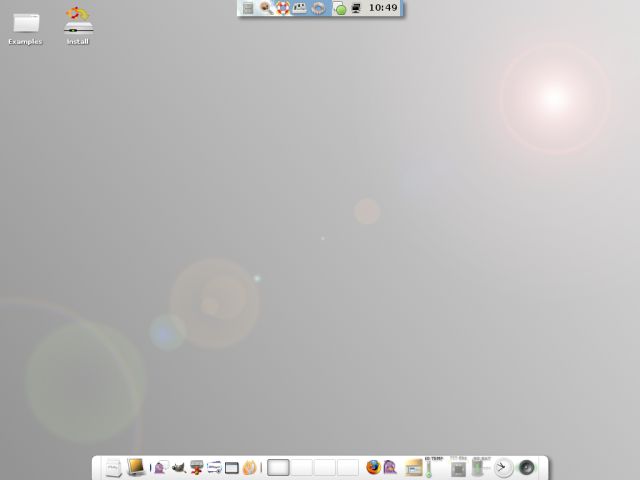Switch to the third virtual desktop in pager
Screen dimensions: 640x480
tap(324, 467)
